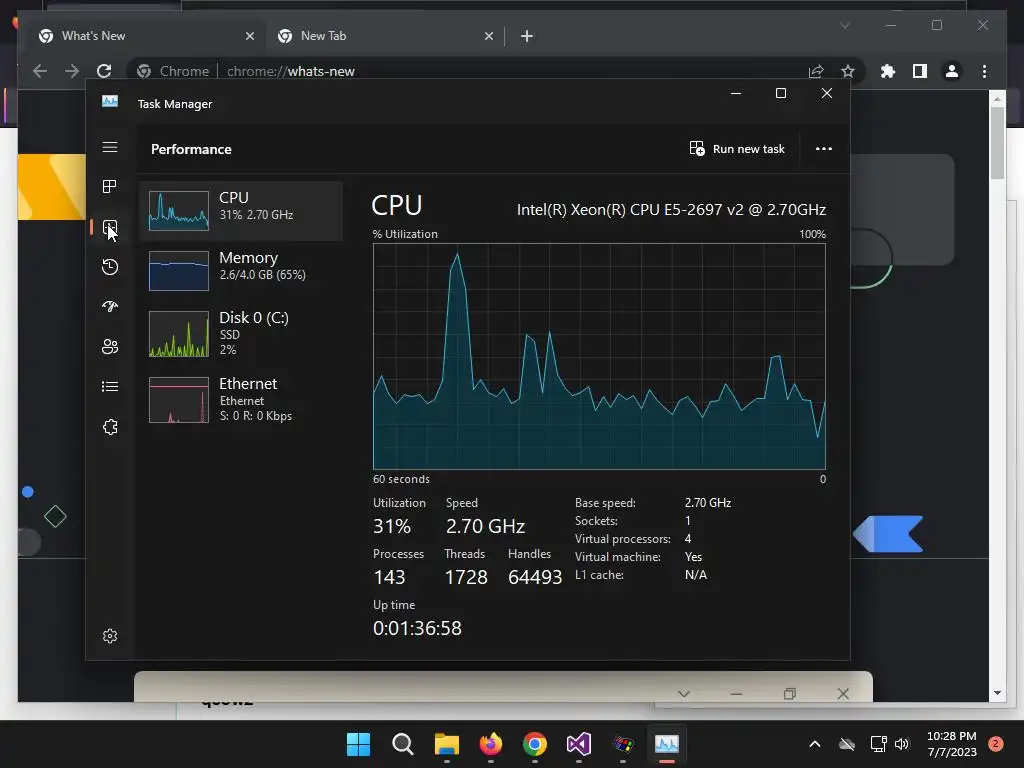Reload the Chrome page
1024x768 pixels.
[104, 71]
